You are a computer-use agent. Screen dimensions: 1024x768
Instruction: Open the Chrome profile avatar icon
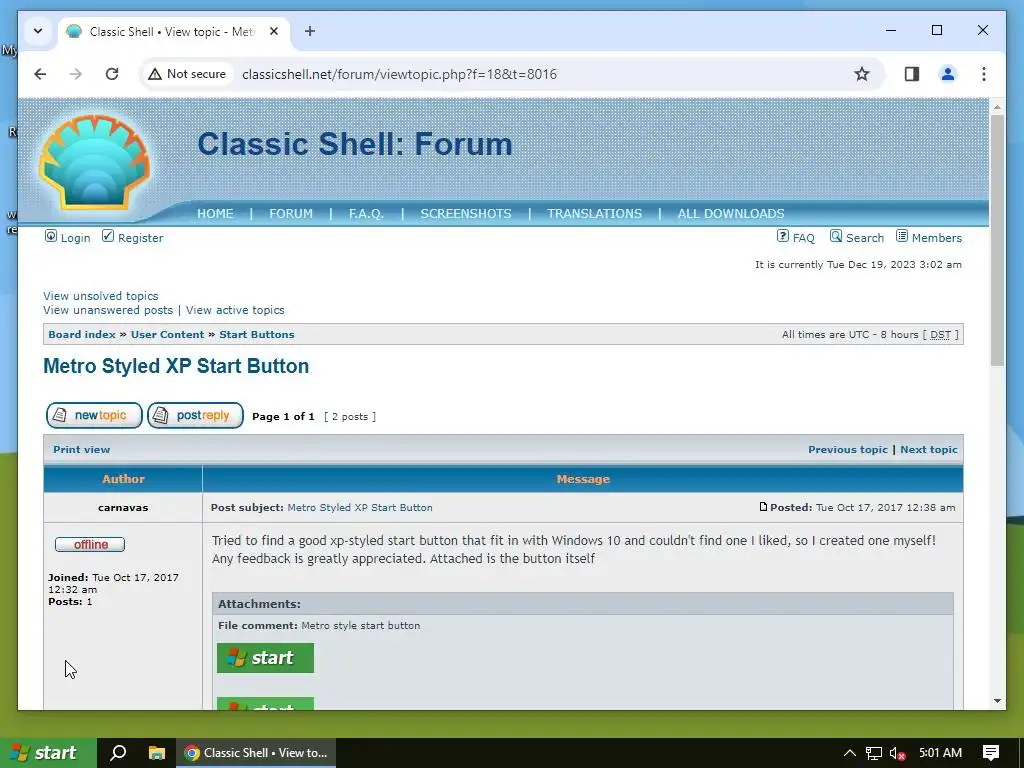click(948, 74)
